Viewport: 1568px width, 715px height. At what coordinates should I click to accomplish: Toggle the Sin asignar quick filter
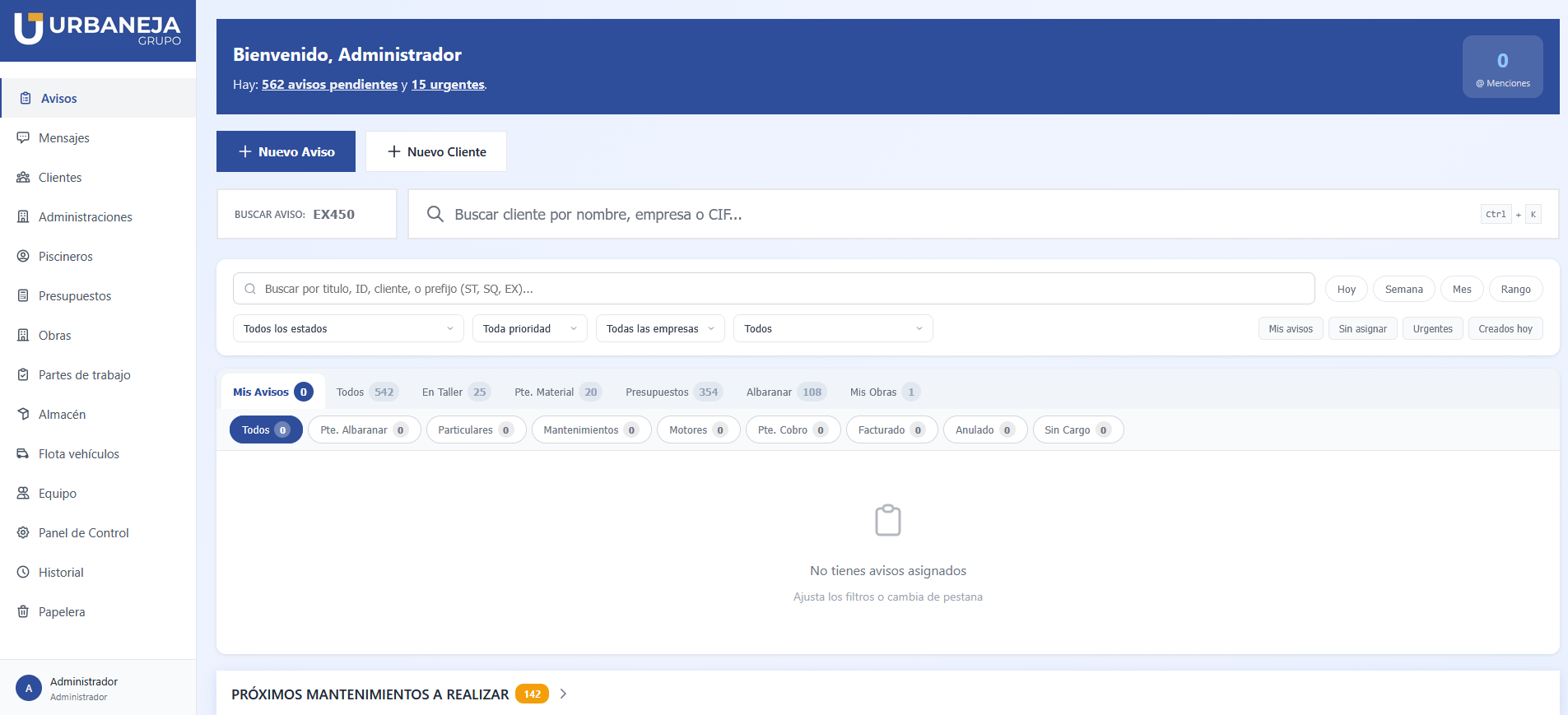click(1362, 328)
